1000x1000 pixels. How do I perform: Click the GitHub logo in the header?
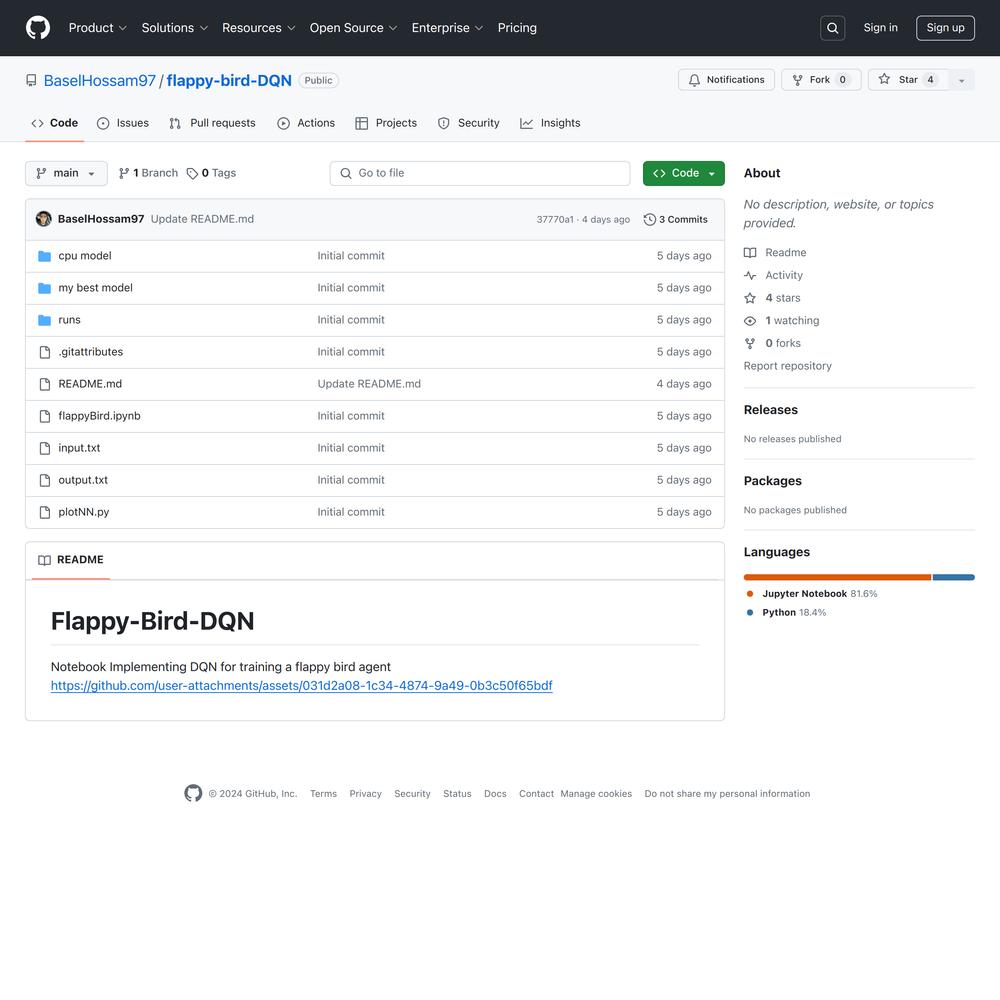click(x=38, y=28)
